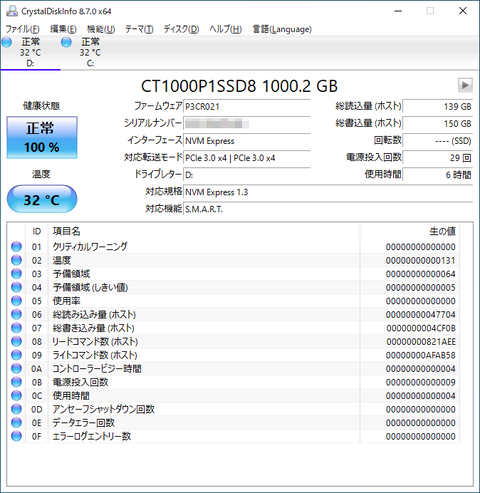
Task: Select the クリティカルワーニング row name
Action: coord(90,247)
